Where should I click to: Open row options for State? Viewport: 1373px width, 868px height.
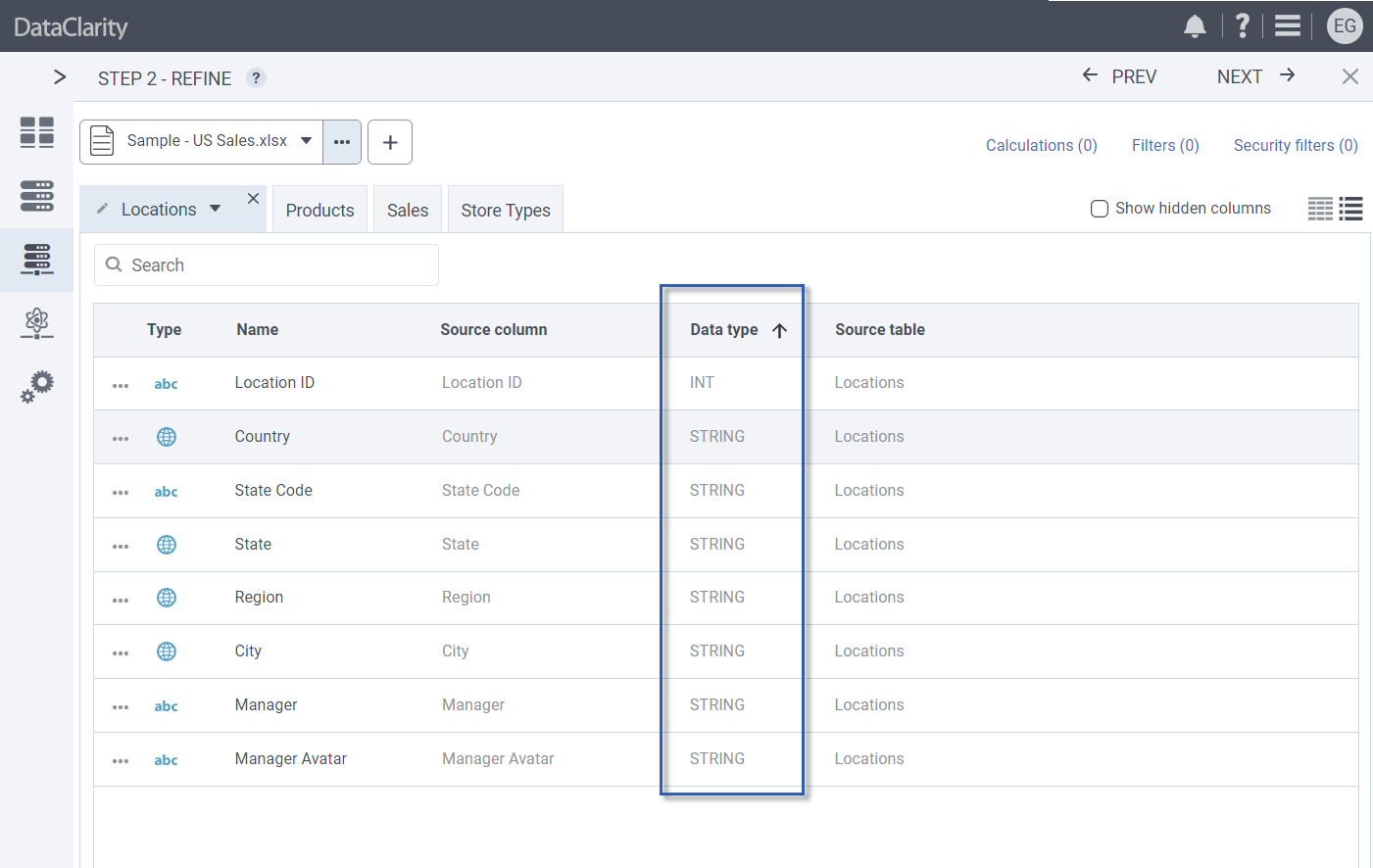click(x=121, y=546)
